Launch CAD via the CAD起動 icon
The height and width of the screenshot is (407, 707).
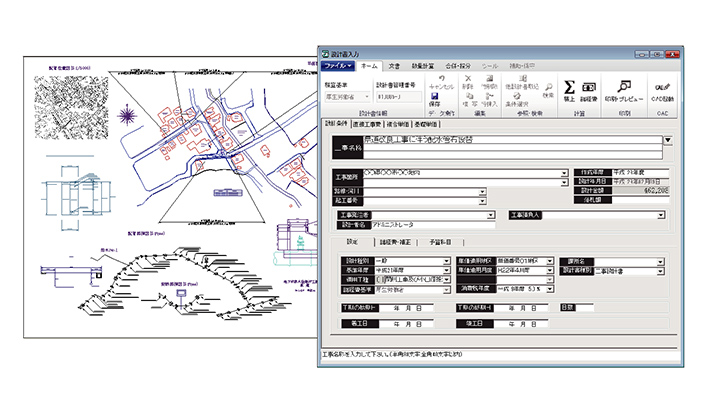point(662,87)
